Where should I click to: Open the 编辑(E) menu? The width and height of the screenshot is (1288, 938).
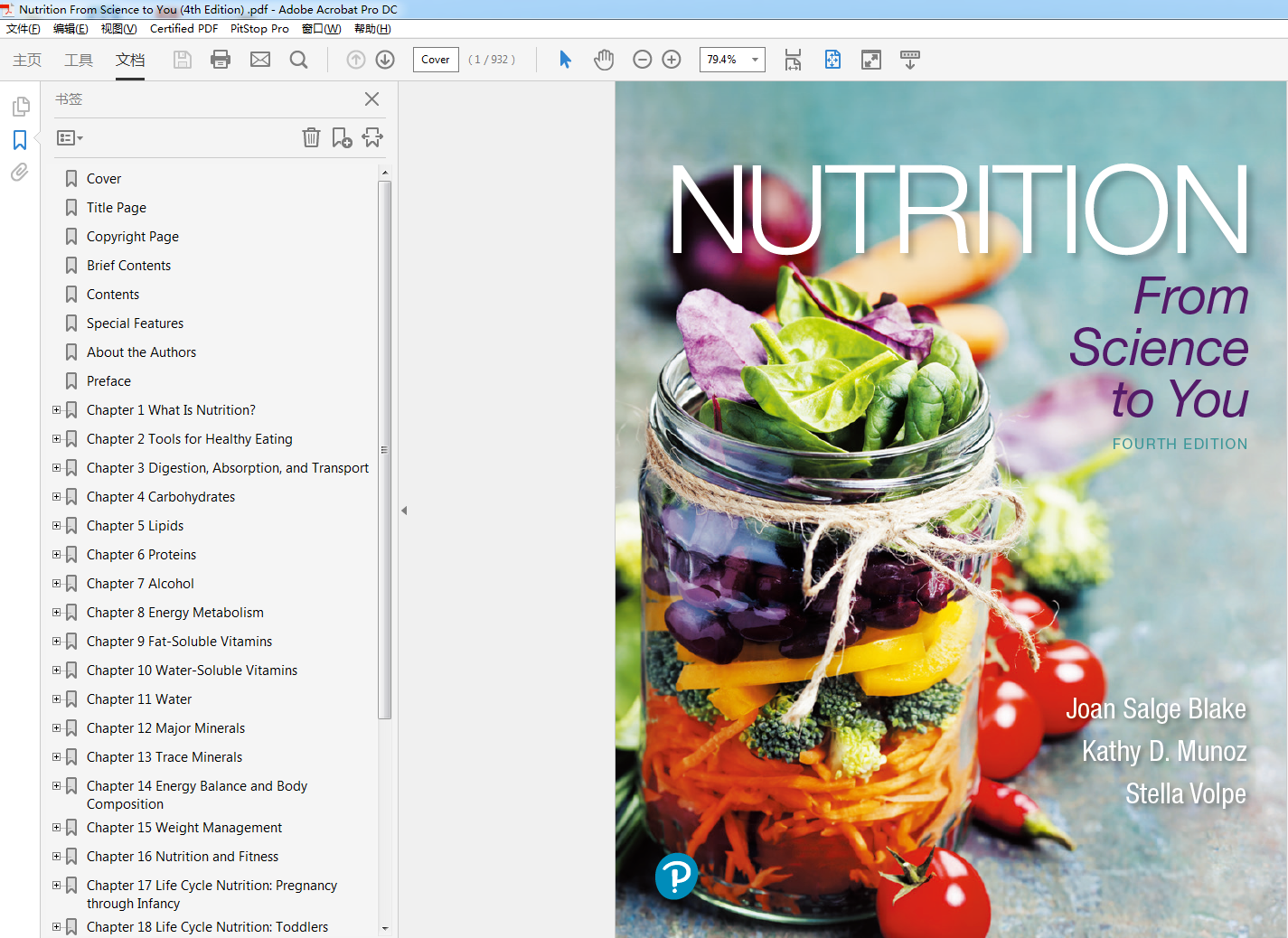71,29
